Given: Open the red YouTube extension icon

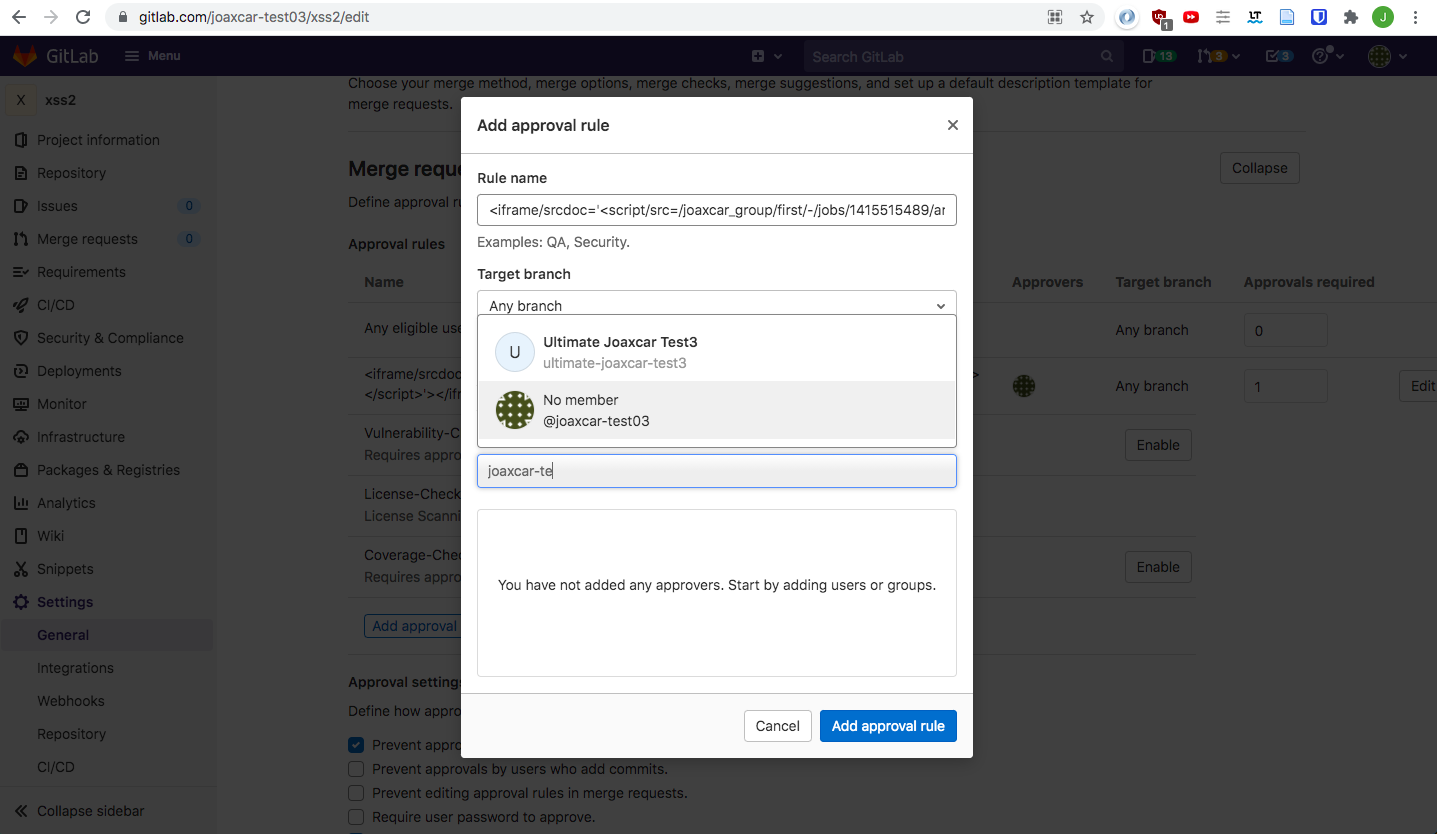Looking at the screenshot, I should tap(1191, 17).
